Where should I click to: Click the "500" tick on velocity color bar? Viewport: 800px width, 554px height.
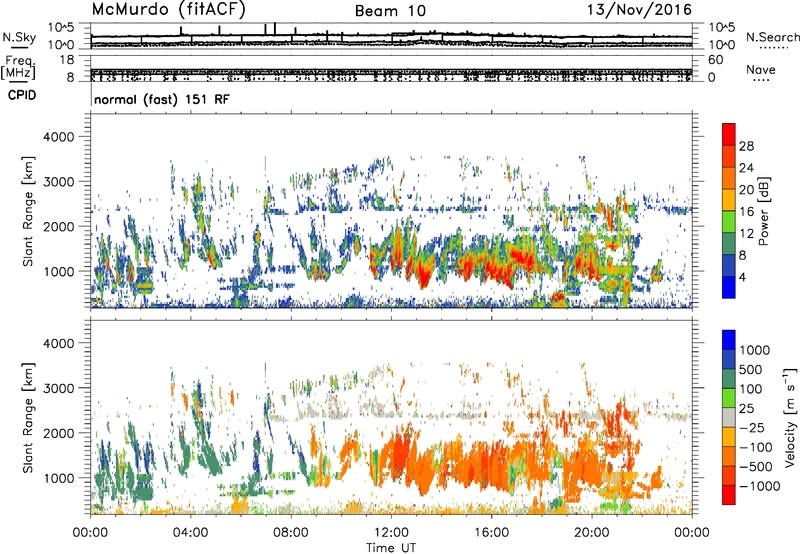751,369
